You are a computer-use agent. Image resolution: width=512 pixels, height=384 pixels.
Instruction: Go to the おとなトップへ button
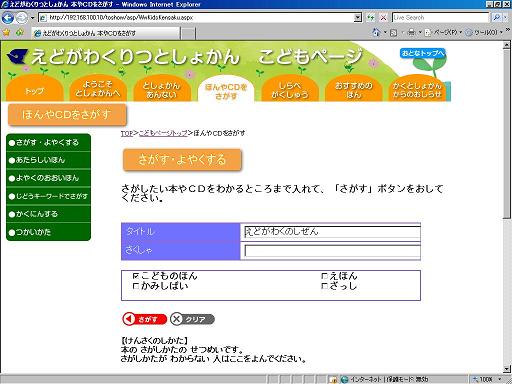(x=423, y=53)
